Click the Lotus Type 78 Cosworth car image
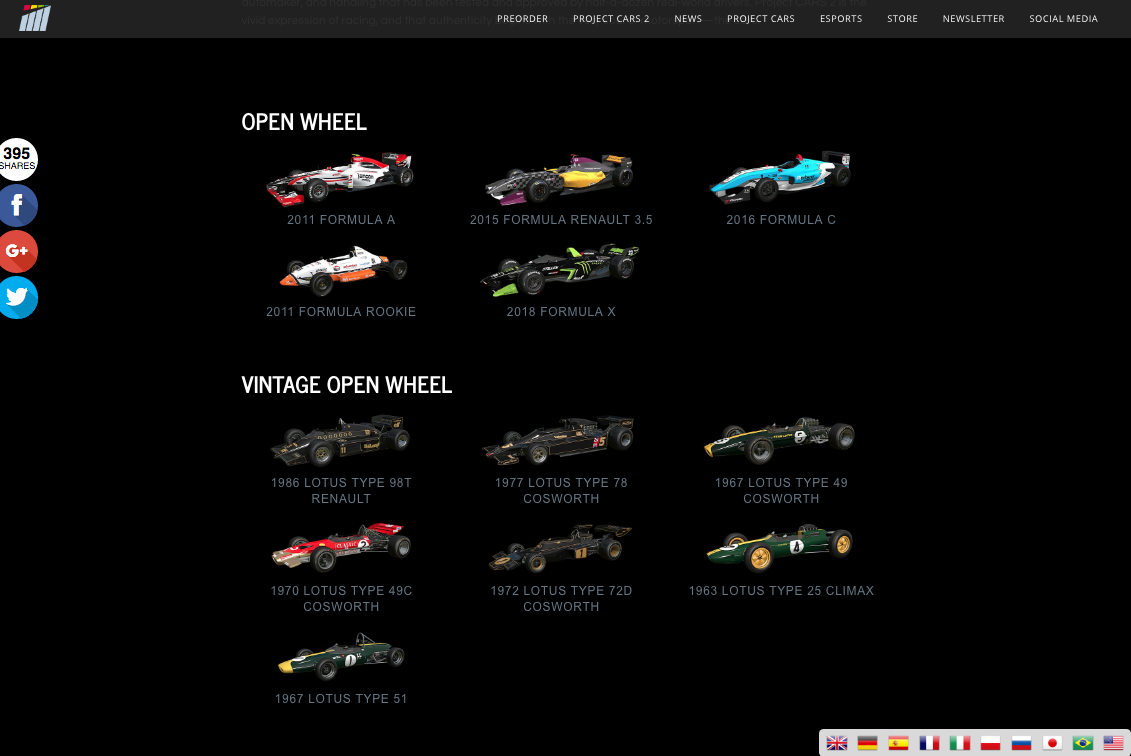This screenshot has height=756, width=1131. tap(559, 440)
